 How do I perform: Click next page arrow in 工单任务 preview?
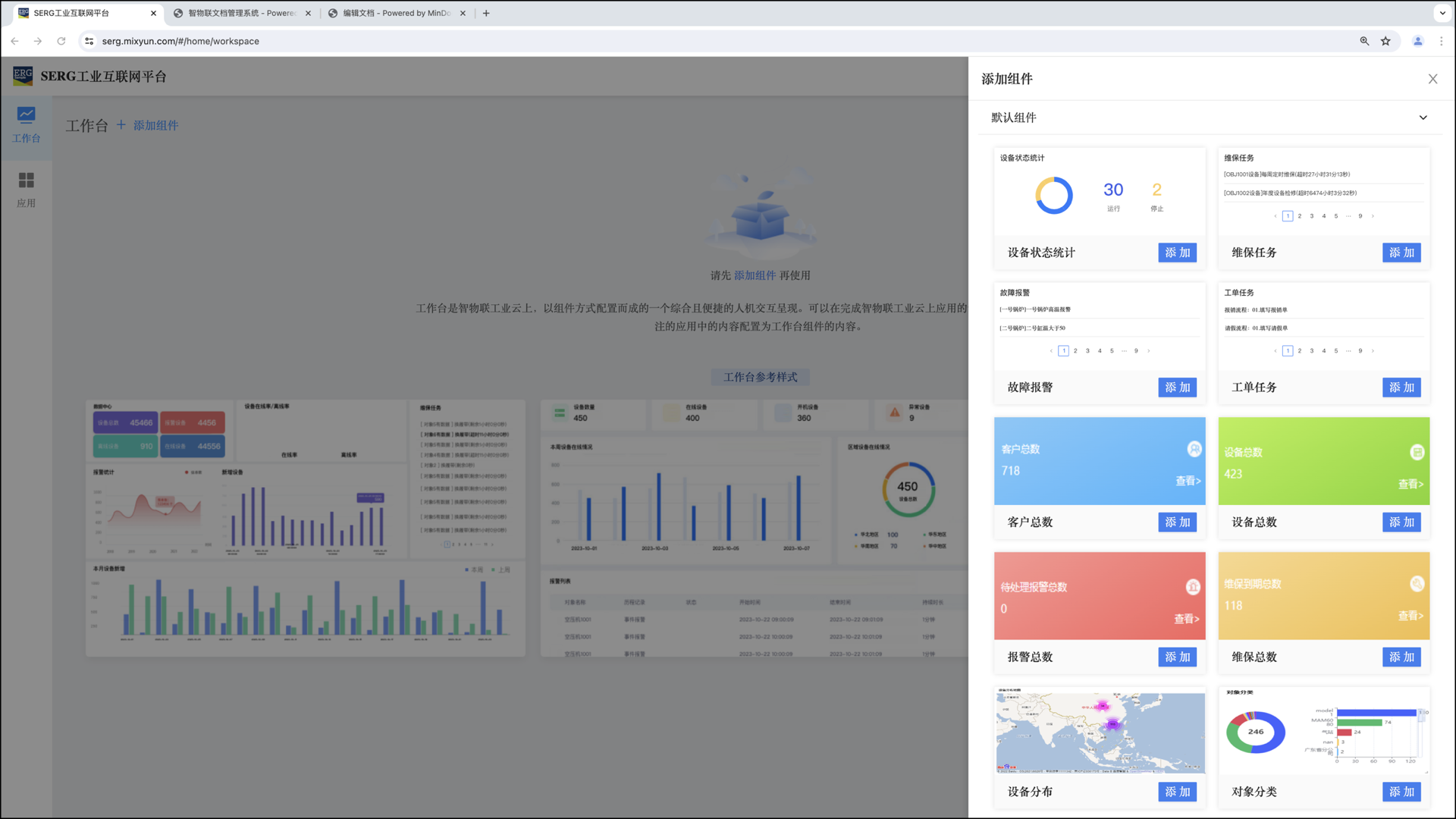[1373, 351]
